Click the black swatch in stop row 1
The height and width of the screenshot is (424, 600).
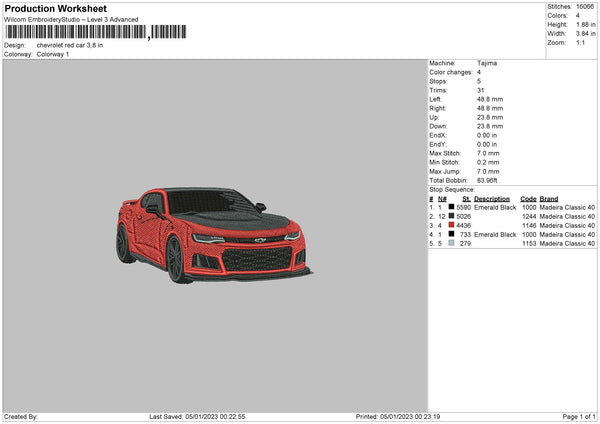452,207
